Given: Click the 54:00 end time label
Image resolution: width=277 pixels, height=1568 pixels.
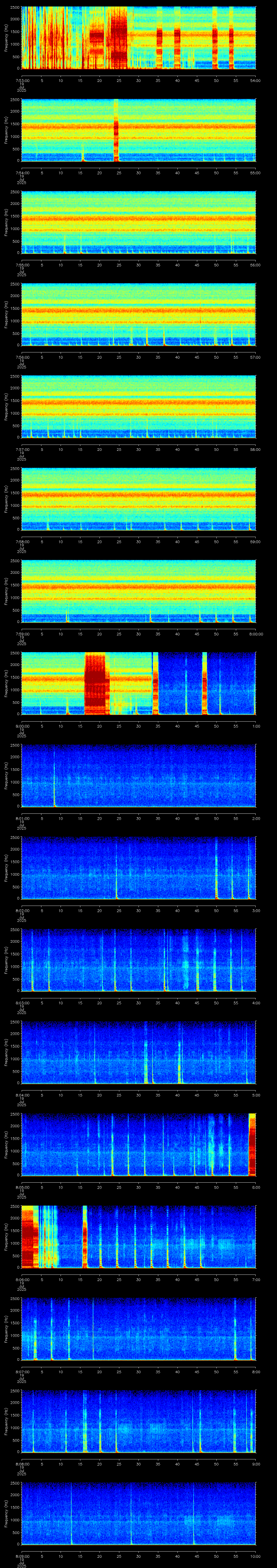Looking at the screenshot, I should click(x=255, y=80).
